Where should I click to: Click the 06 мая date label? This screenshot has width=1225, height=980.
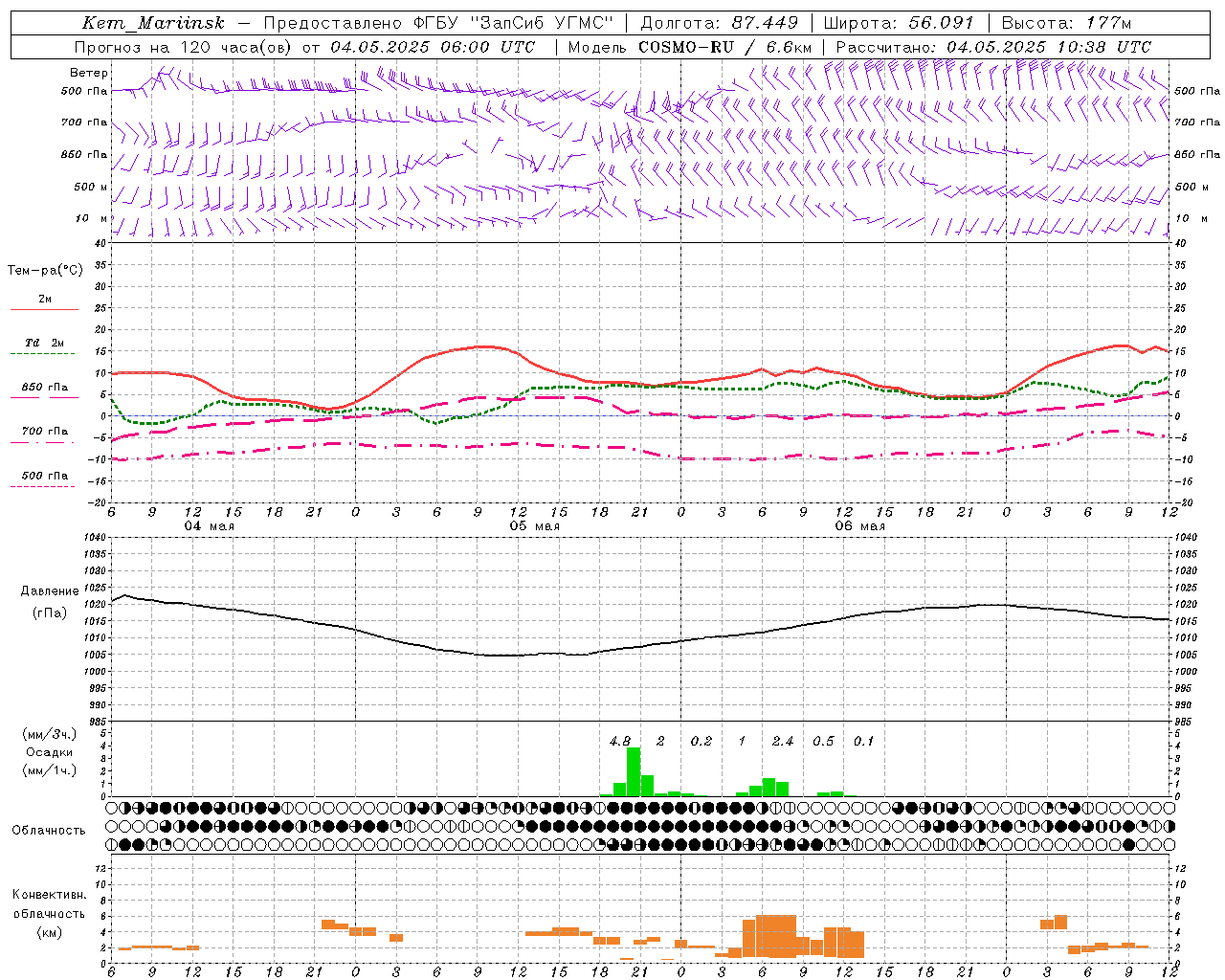859,526
